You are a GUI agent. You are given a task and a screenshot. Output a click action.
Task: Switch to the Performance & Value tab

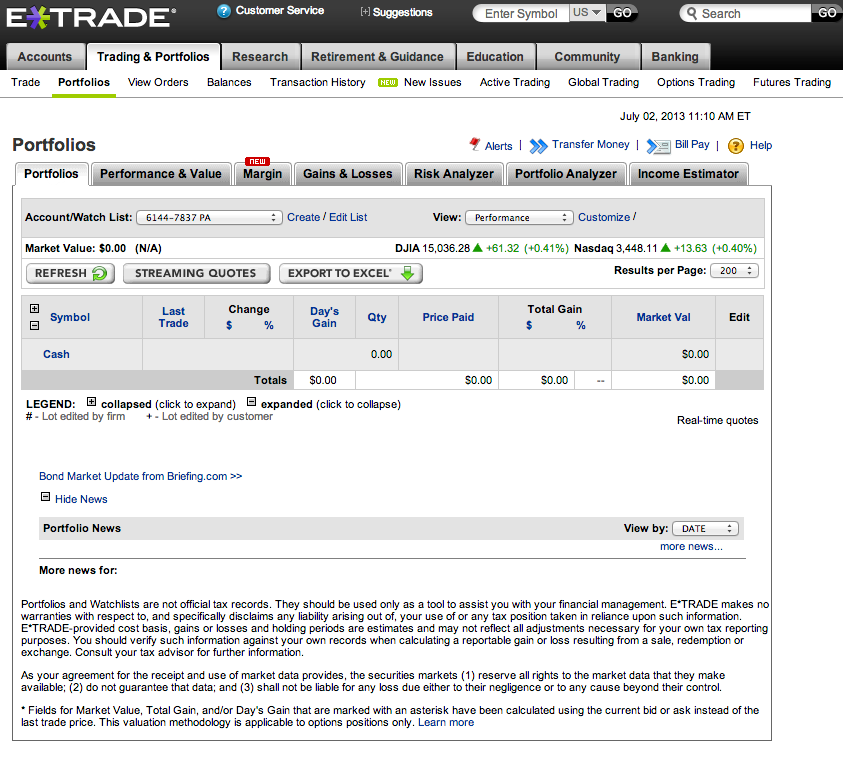point(161,174)
